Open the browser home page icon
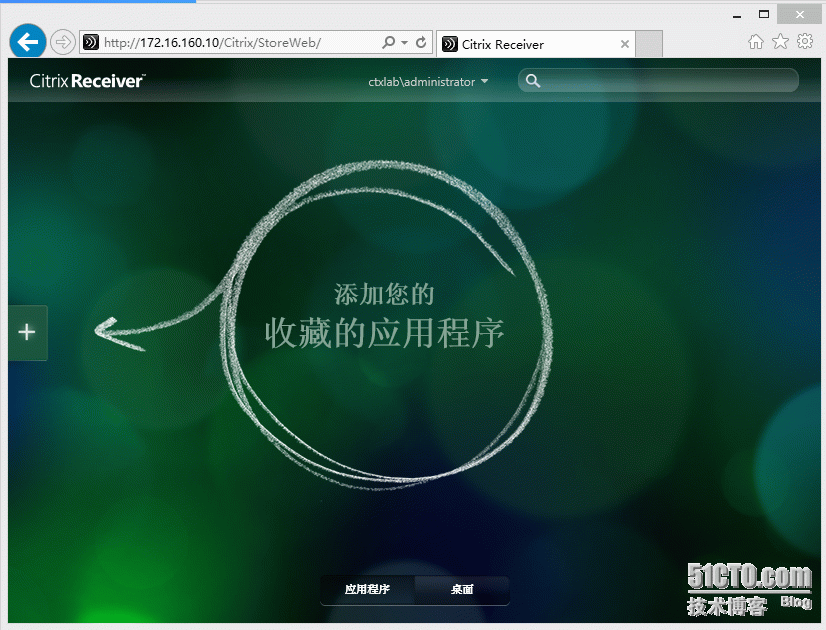Image resolution: width=826 pixels, height=630 pixels. point(755,42)
